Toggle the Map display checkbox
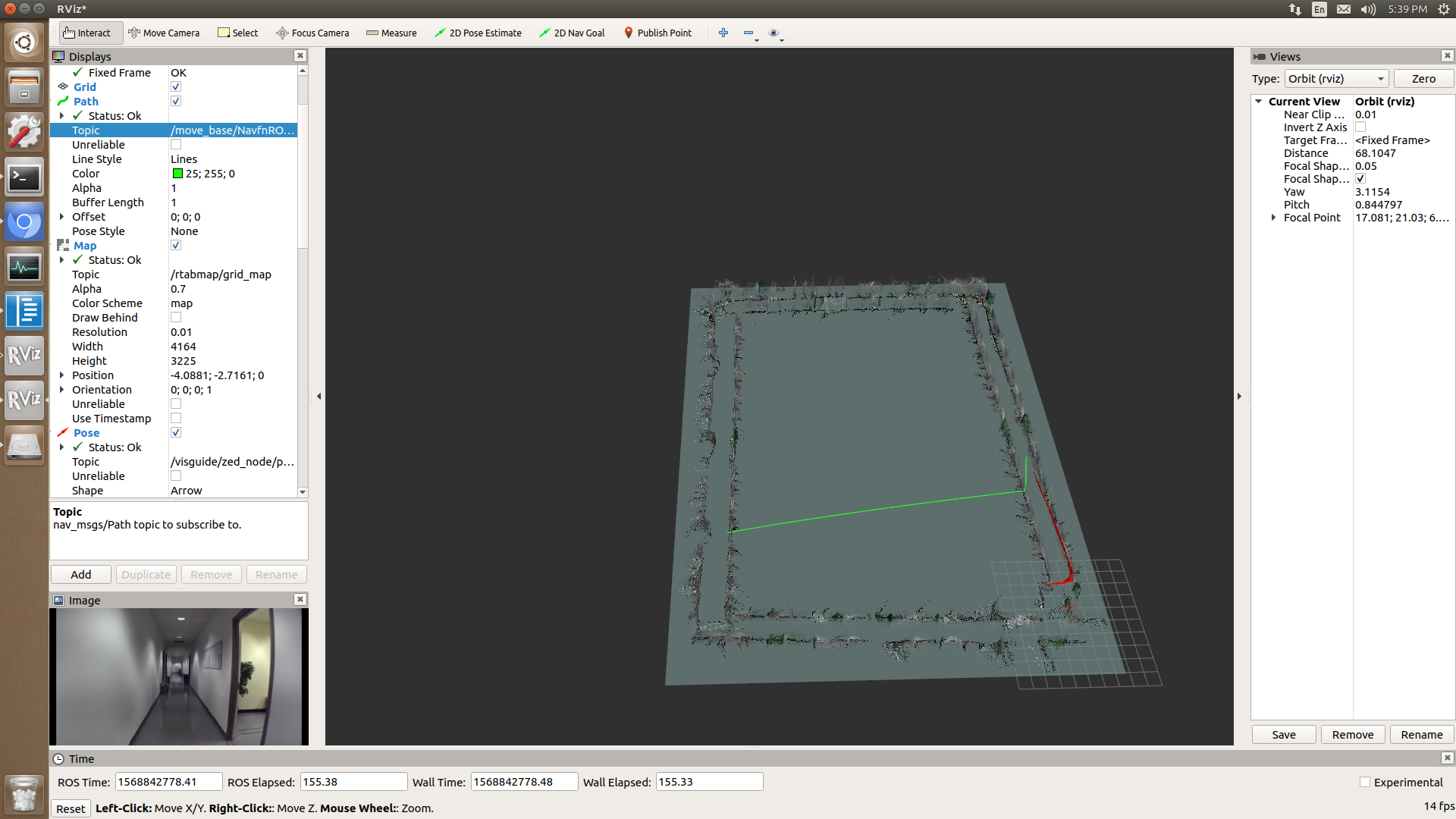 tap(176, 246)
